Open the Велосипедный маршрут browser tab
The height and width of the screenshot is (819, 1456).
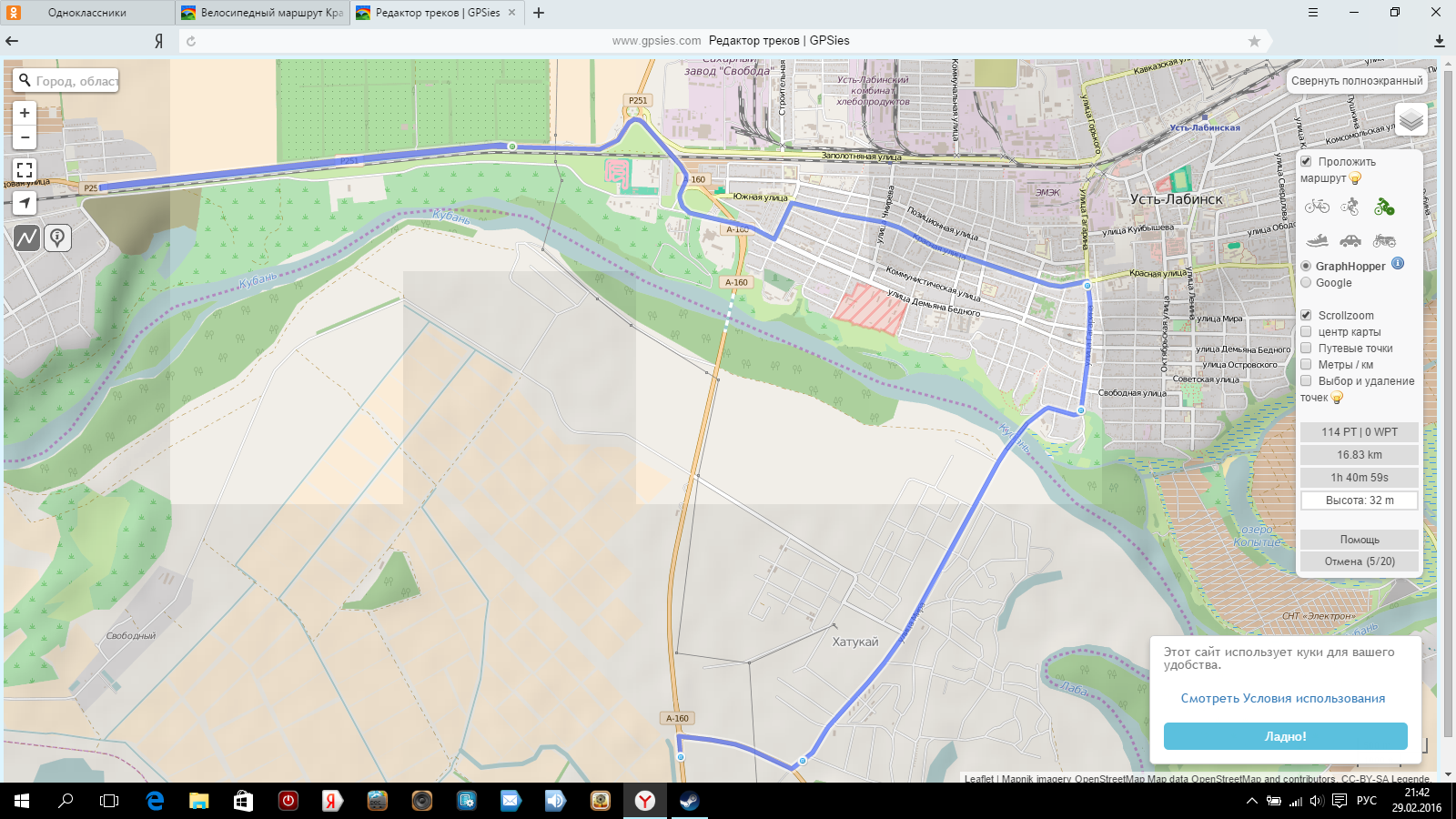coord(263,13)
